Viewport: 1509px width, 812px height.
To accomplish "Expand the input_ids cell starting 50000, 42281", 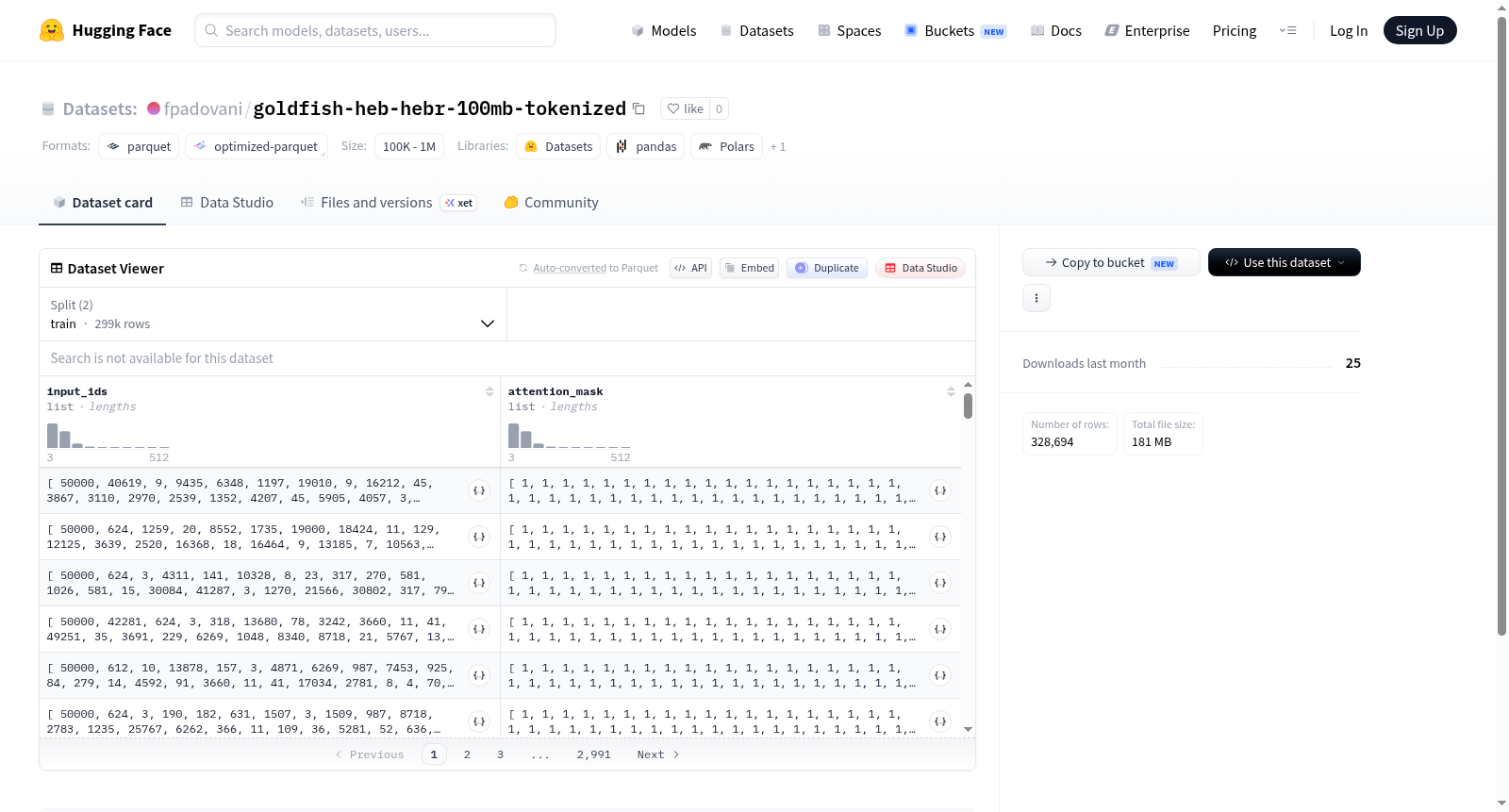I will [479, 629].
